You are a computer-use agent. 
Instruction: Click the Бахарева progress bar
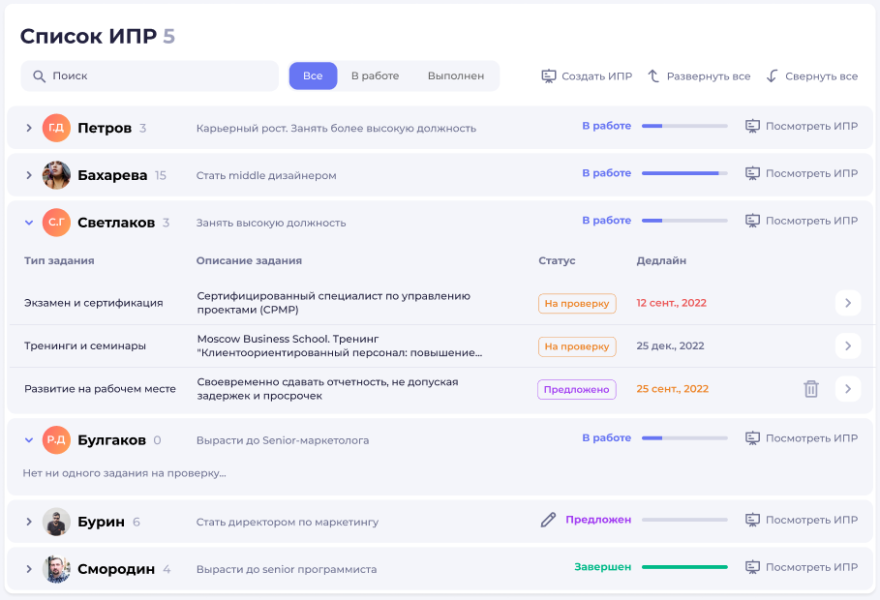[x=684, y=173]
